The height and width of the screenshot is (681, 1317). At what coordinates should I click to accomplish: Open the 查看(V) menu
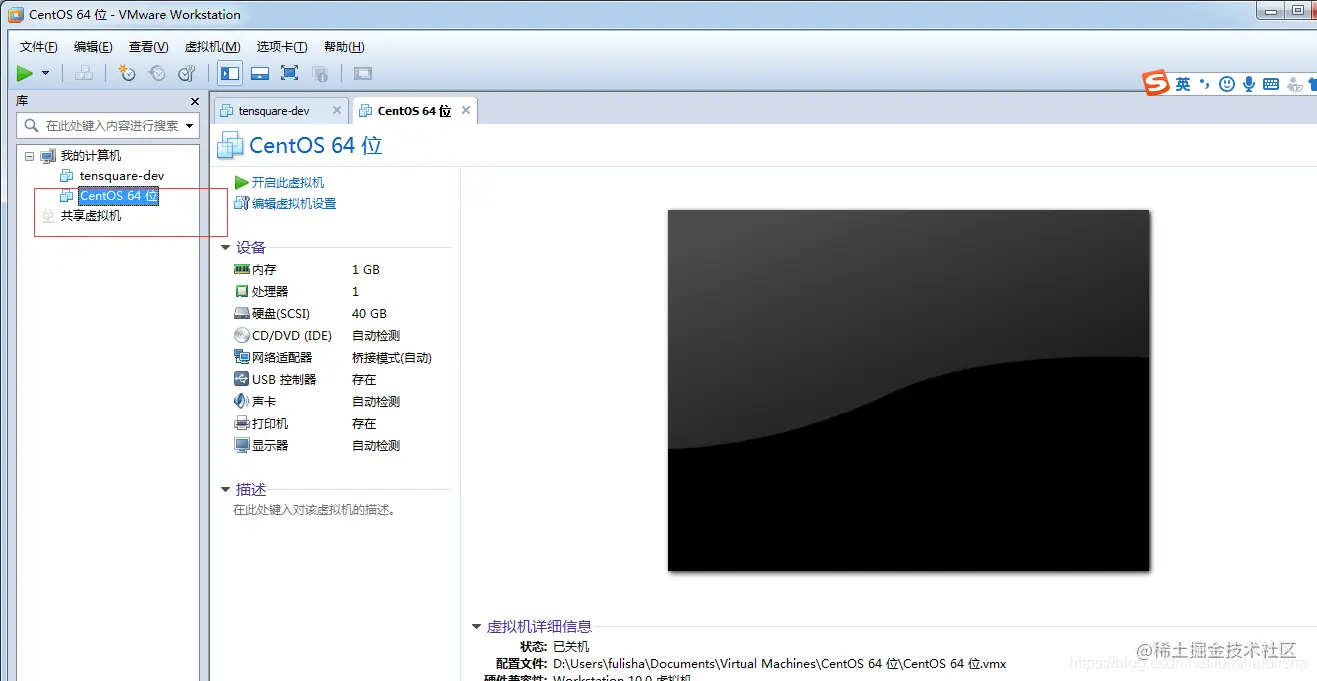tap(148, 47)
